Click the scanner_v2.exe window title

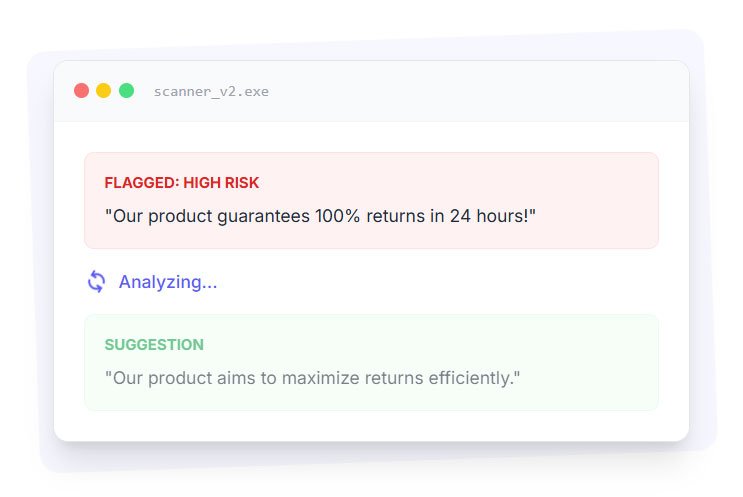pyautogui.click(x=211, y=91)
